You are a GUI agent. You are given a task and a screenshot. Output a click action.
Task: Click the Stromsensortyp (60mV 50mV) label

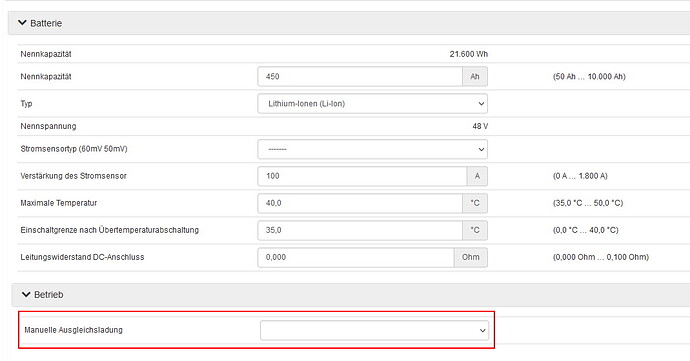74,149
